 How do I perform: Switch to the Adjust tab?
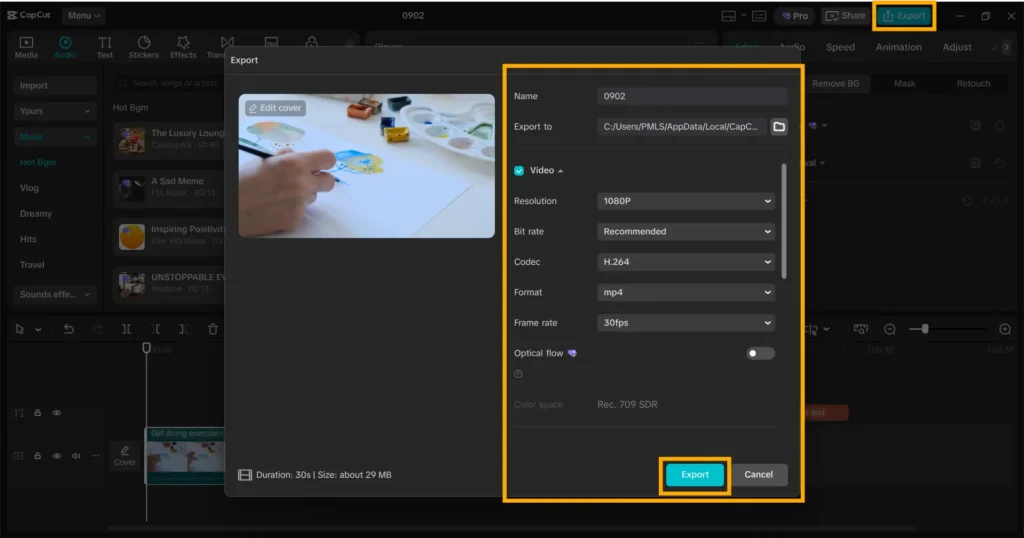tap(957, 47)
